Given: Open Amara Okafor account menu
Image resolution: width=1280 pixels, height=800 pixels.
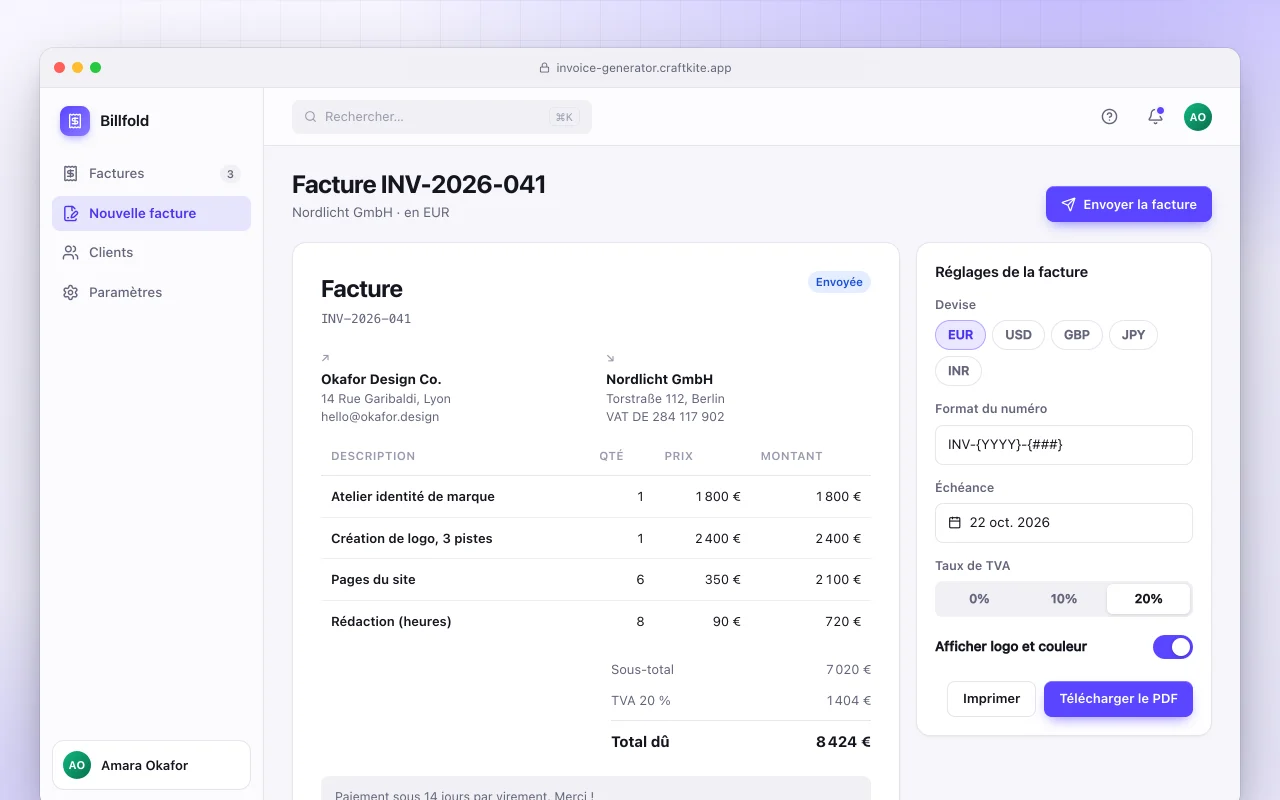Looking at the screenshot, I should tap(151, 765).
